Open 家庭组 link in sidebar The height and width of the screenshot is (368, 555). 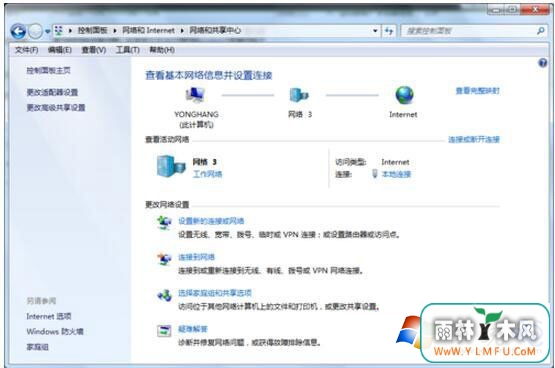38,347
